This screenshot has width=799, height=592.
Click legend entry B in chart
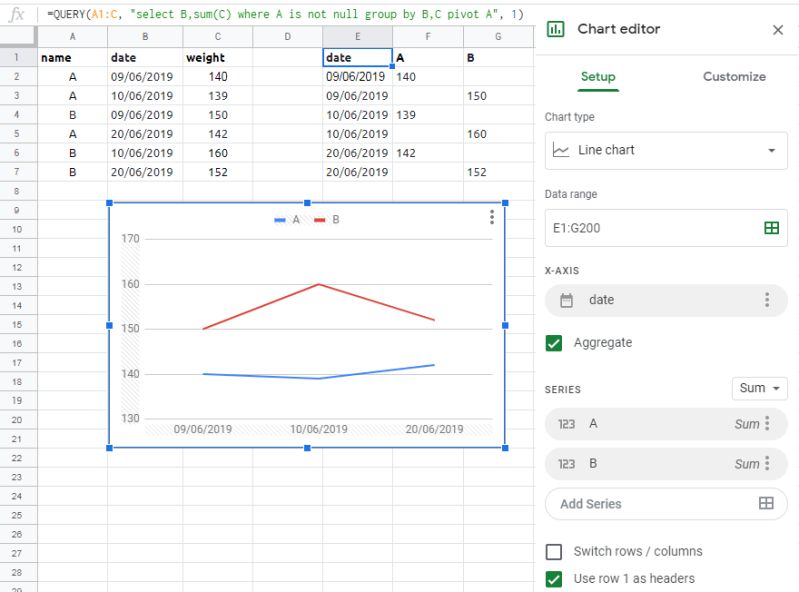(x=327, y=220)
